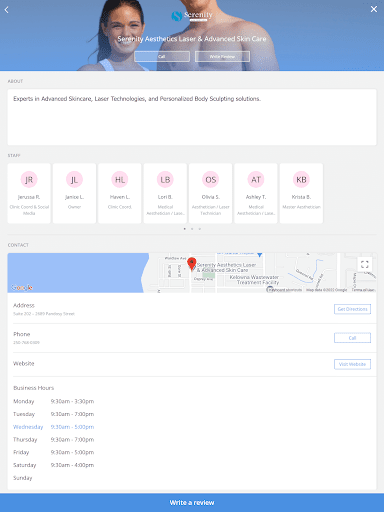Call the clinic from header button
Image resolution: width=384 pixels, height=512 pixels.
162,56
